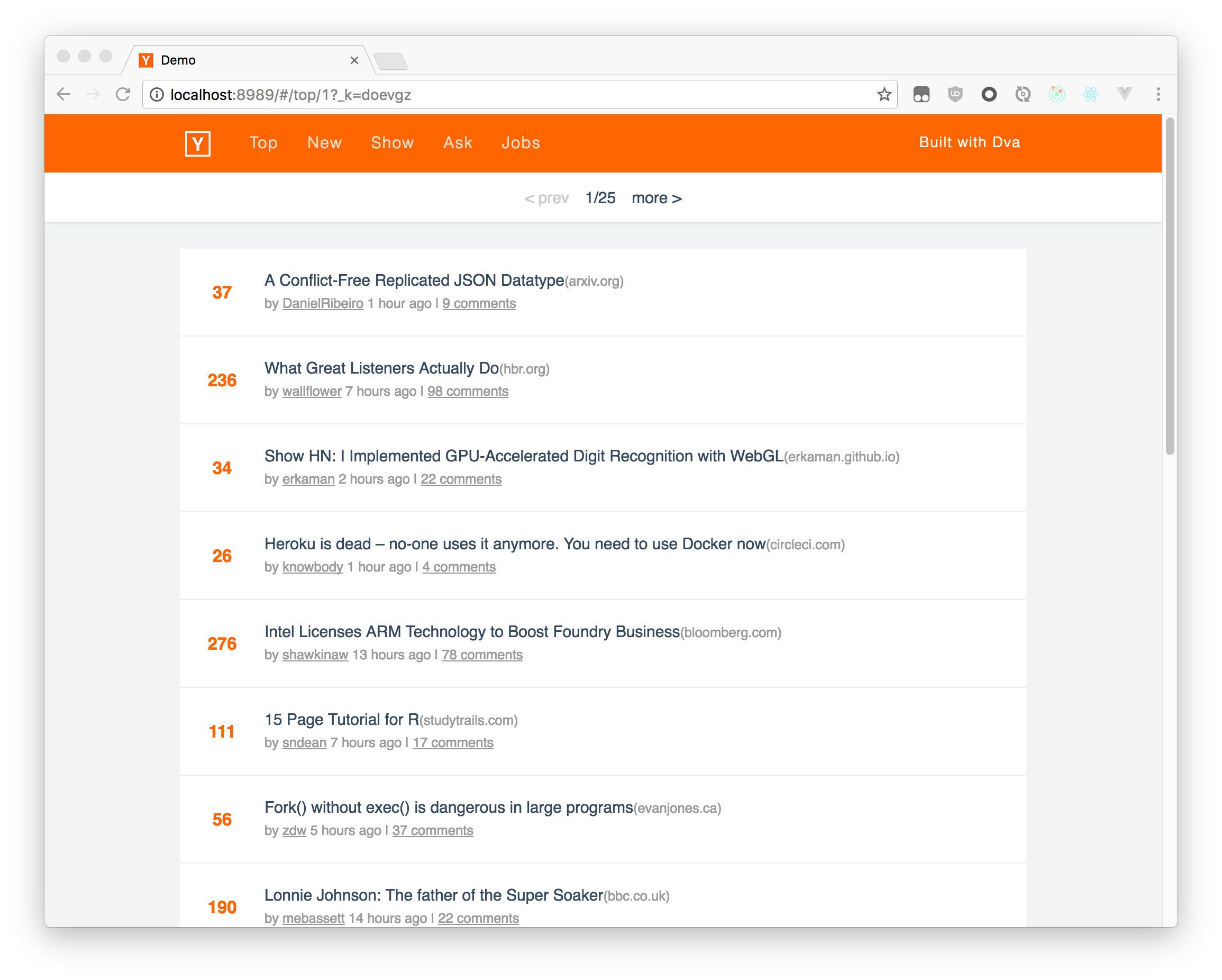Viewport: 1222px width, 980px height.
Task: Open a new browser tab
Action: pos(390,61)
